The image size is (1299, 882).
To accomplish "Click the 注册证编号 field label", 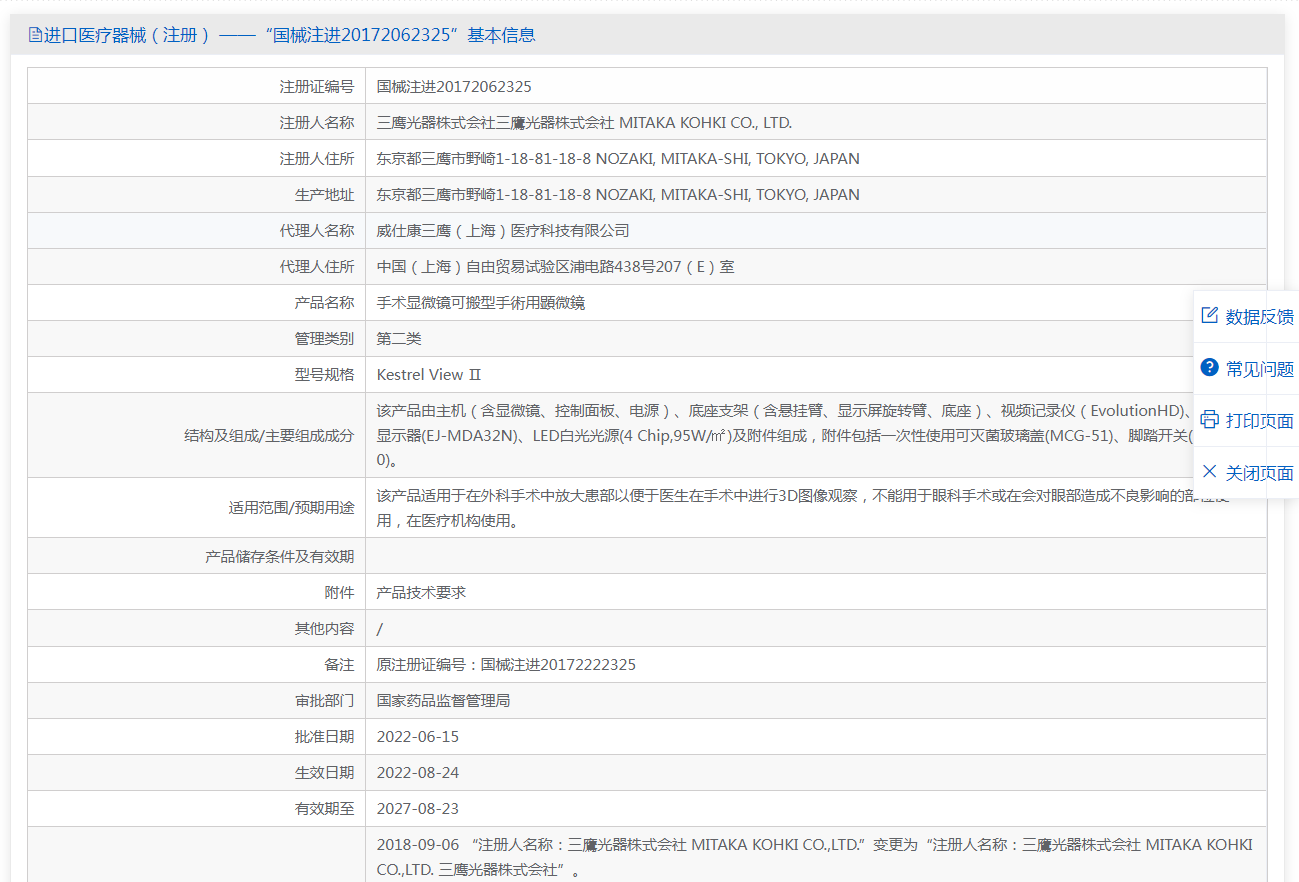I will (x=317, y=87).
